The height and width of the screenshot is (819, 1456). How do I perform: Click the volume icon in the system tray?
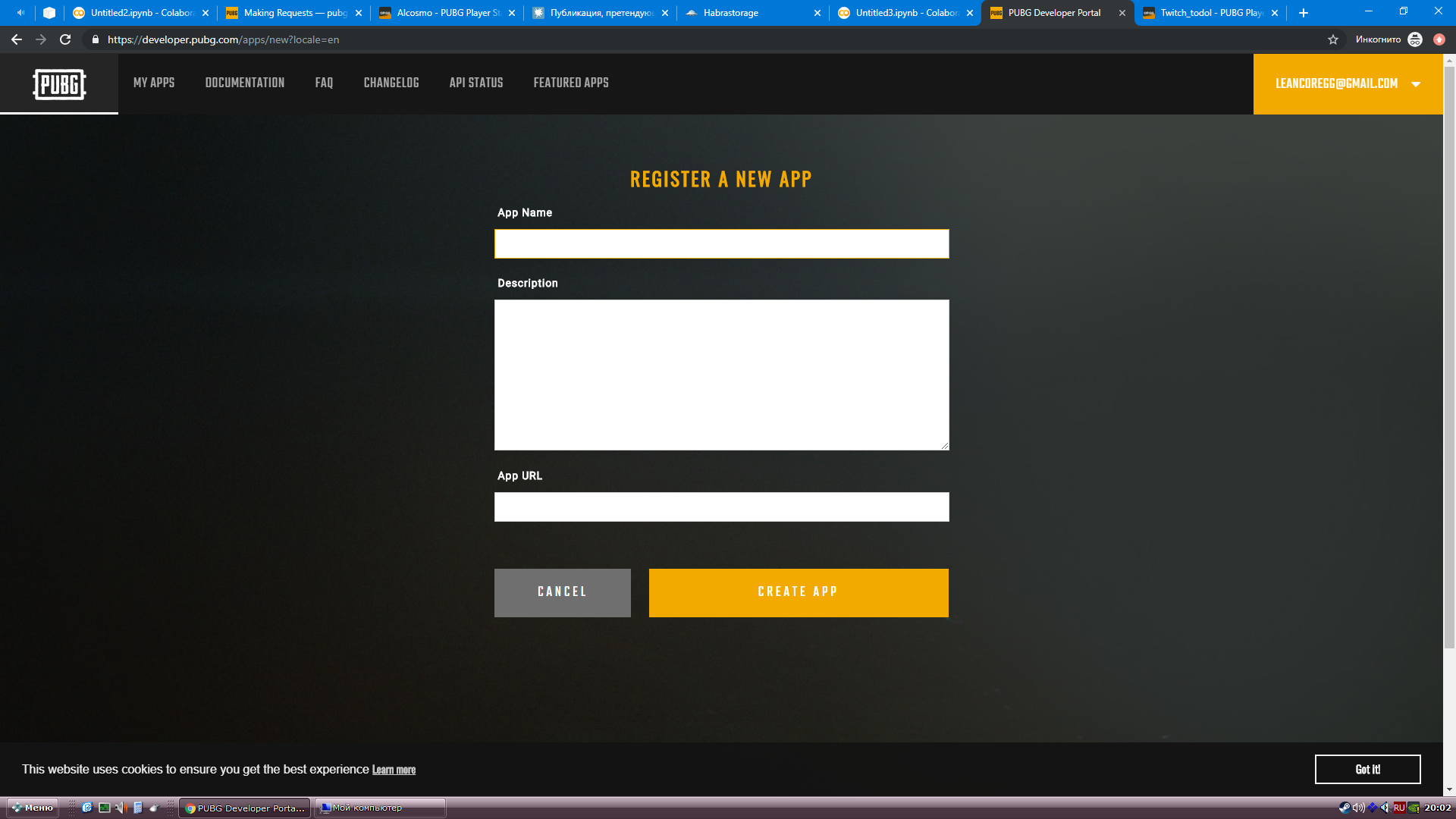tap(1358, 808)
